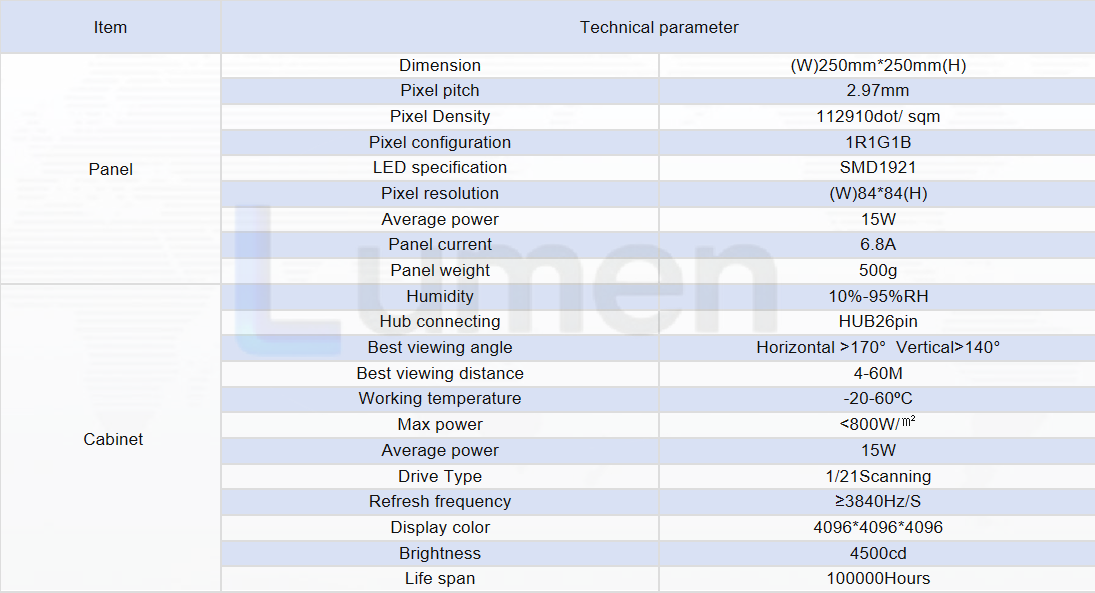Image resolution: width=1095 pixels, height=593 pixels.
Task: Select the 4500cd brightness value
Action: tap(878, 553)
